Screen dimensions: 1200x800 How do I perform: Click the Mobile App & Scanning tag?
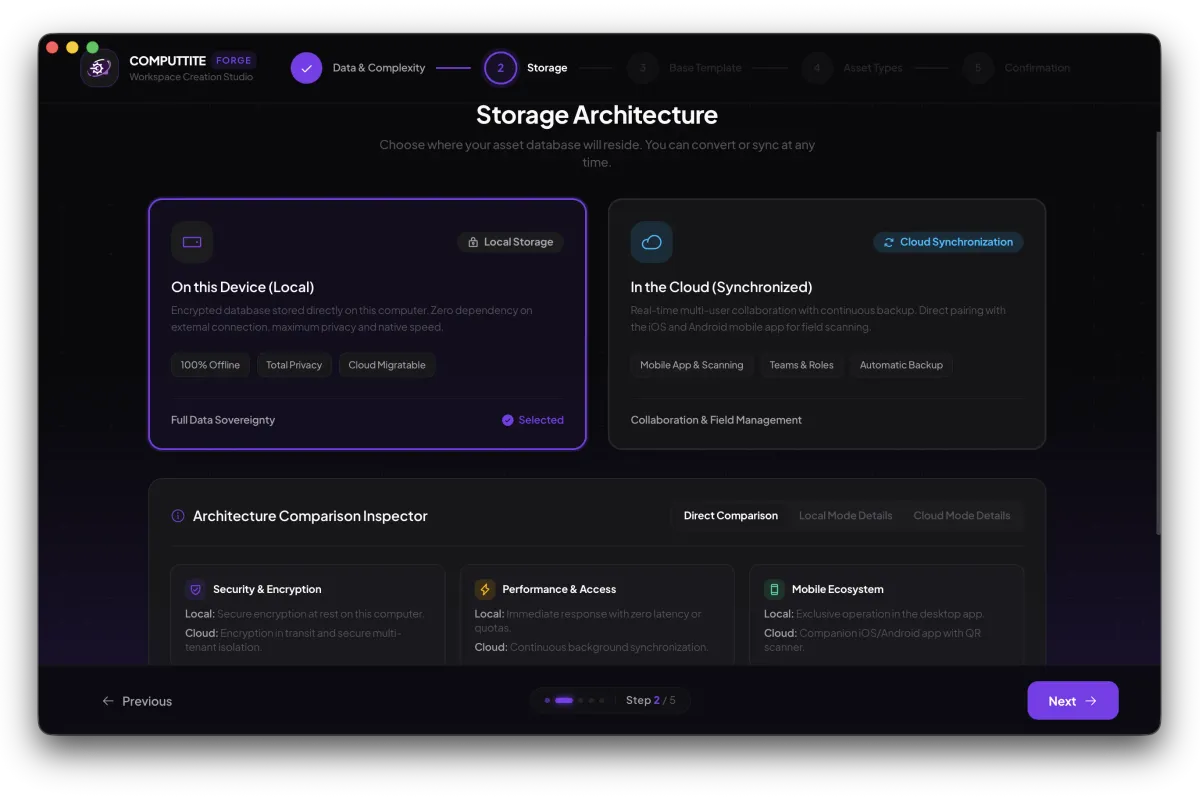692,365
